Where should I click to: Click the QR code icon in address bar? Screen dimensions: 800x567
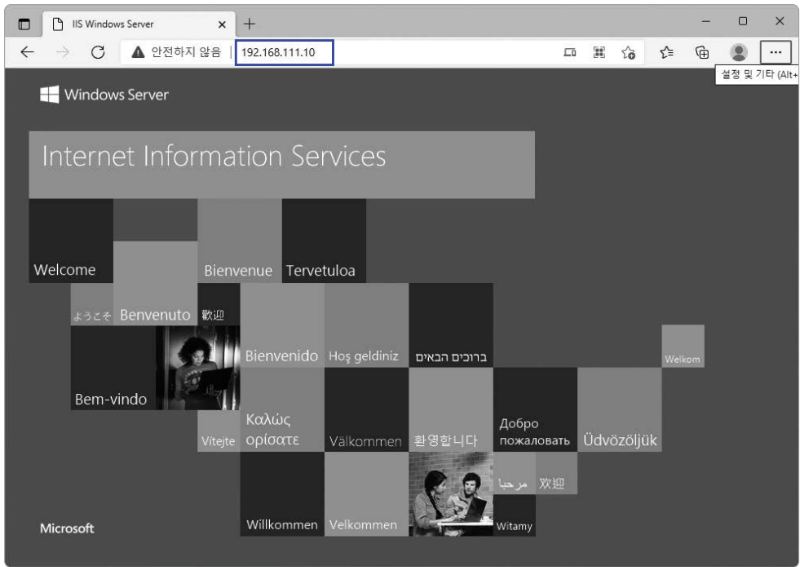pos(599,52)
